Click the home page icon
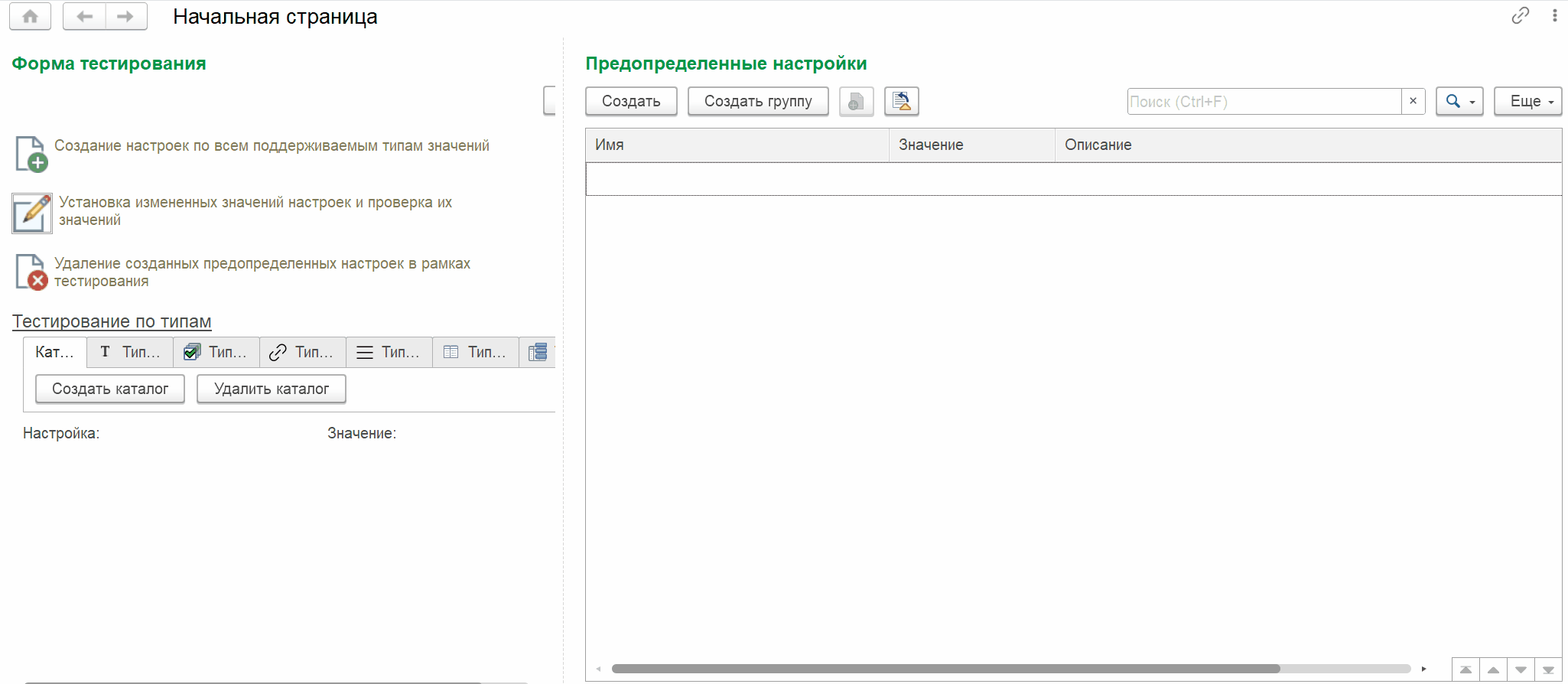 (x=31, y=16)
